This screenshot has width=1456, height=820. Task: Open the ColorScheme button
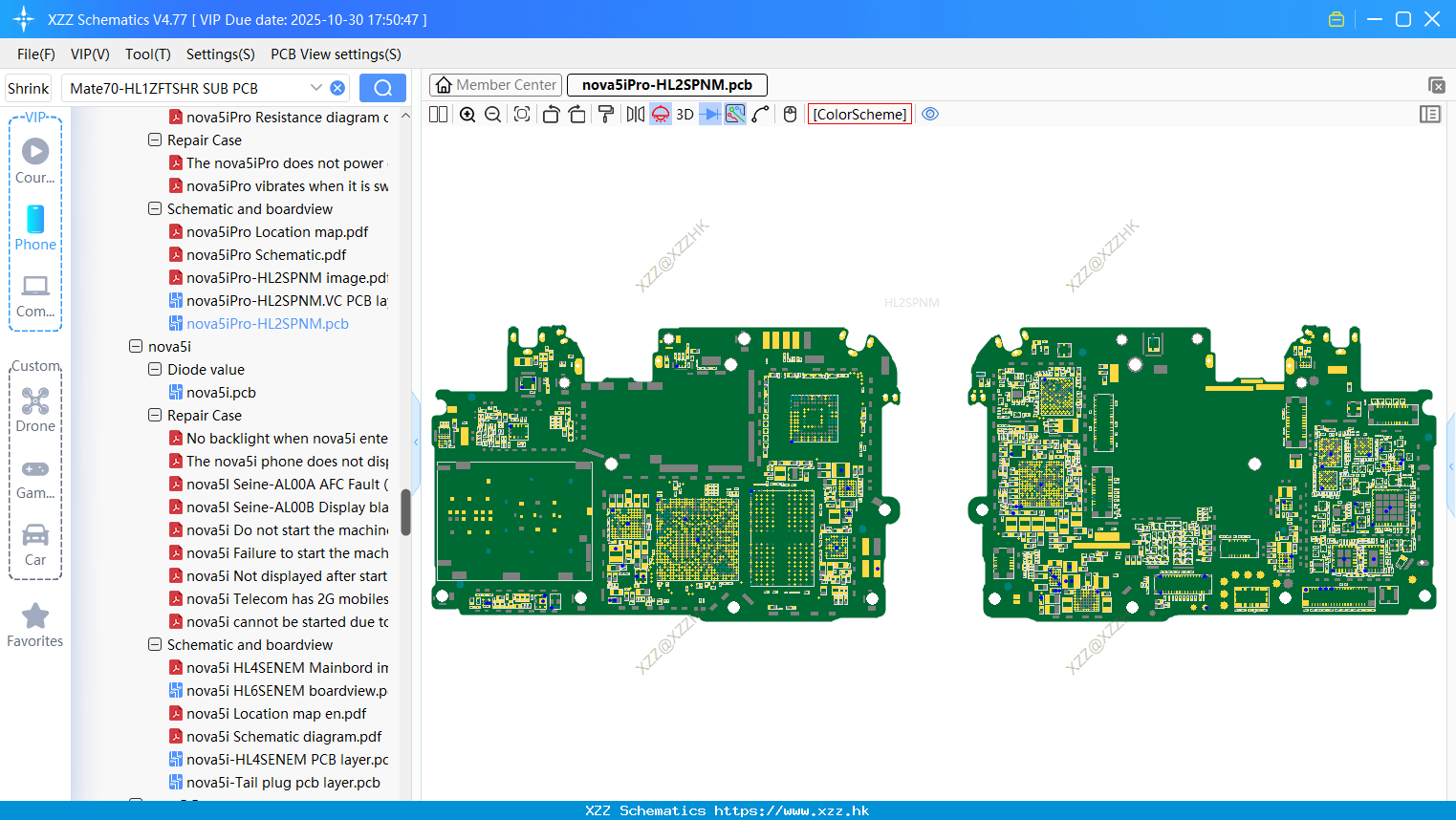click(859, 115)
